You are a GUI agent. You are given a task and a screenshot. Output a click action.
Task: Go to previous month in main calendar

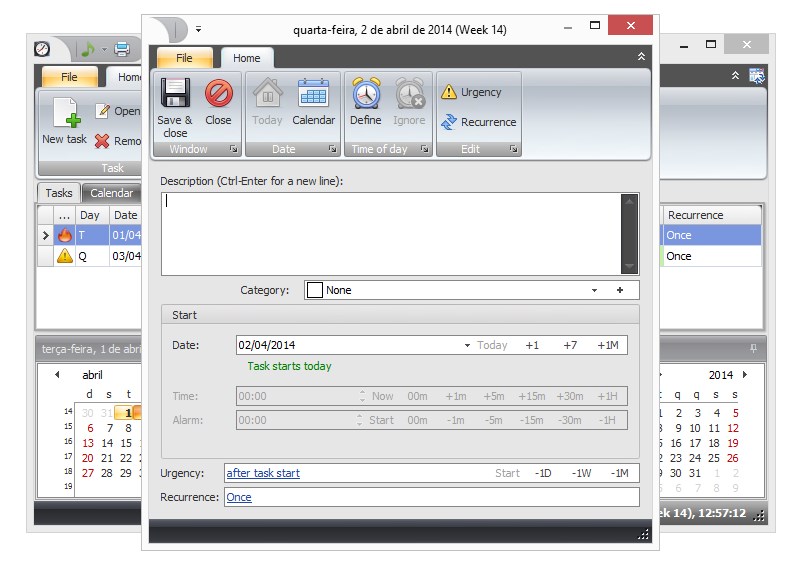[57, 375]
